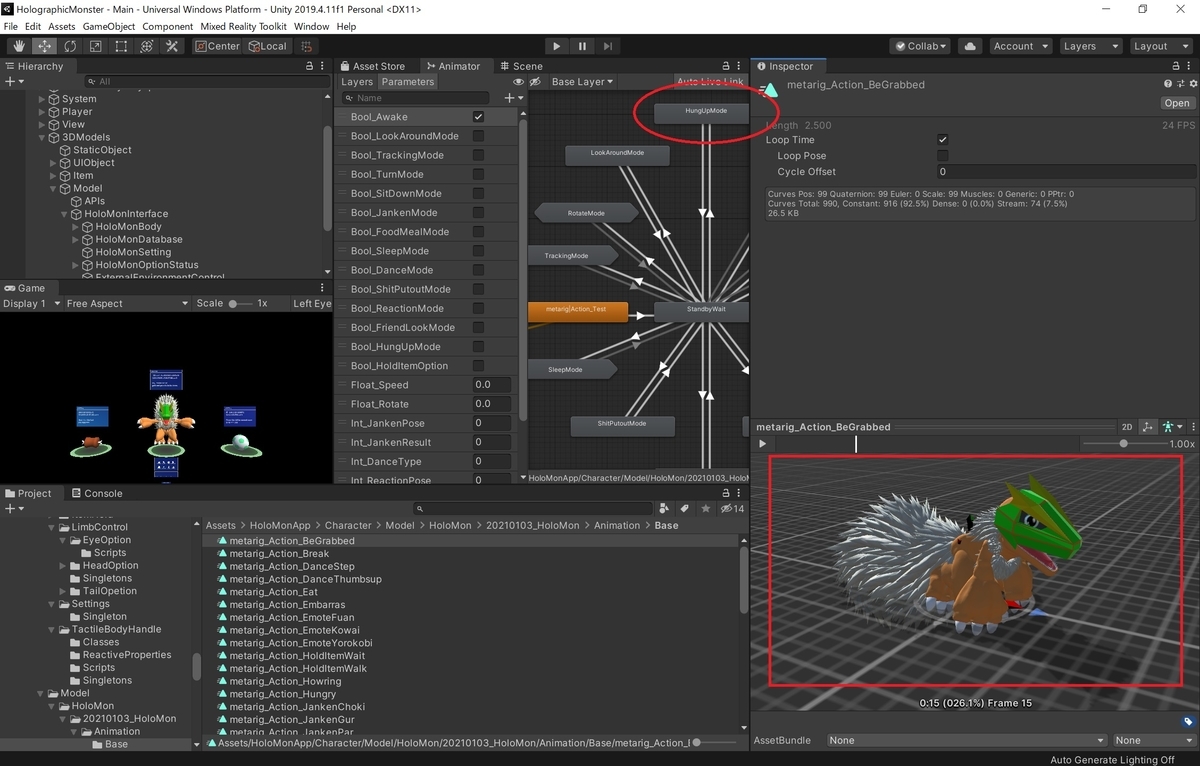Toggle Bool_DanceMode checkbox
The width and height of the screenshot is (1200, 766).
[478, 270]
